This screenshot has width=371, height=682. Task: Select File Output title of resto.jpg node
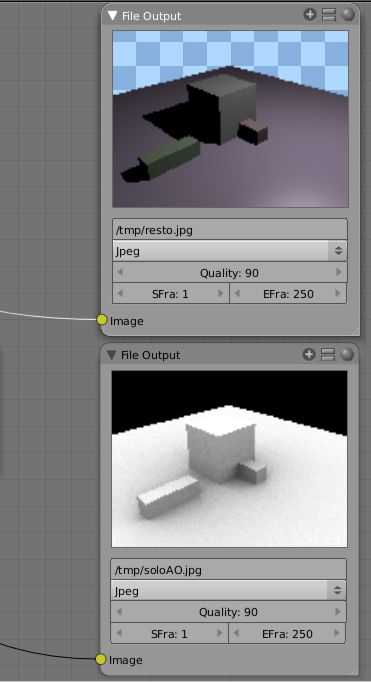[x=151, y=16]
